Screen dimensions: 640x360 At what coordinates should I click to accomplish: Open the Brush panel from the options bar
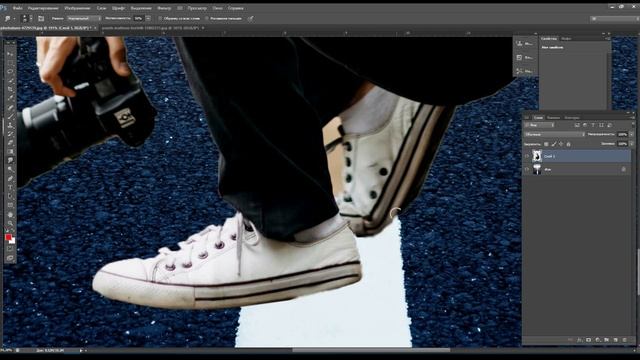[41, 18]
